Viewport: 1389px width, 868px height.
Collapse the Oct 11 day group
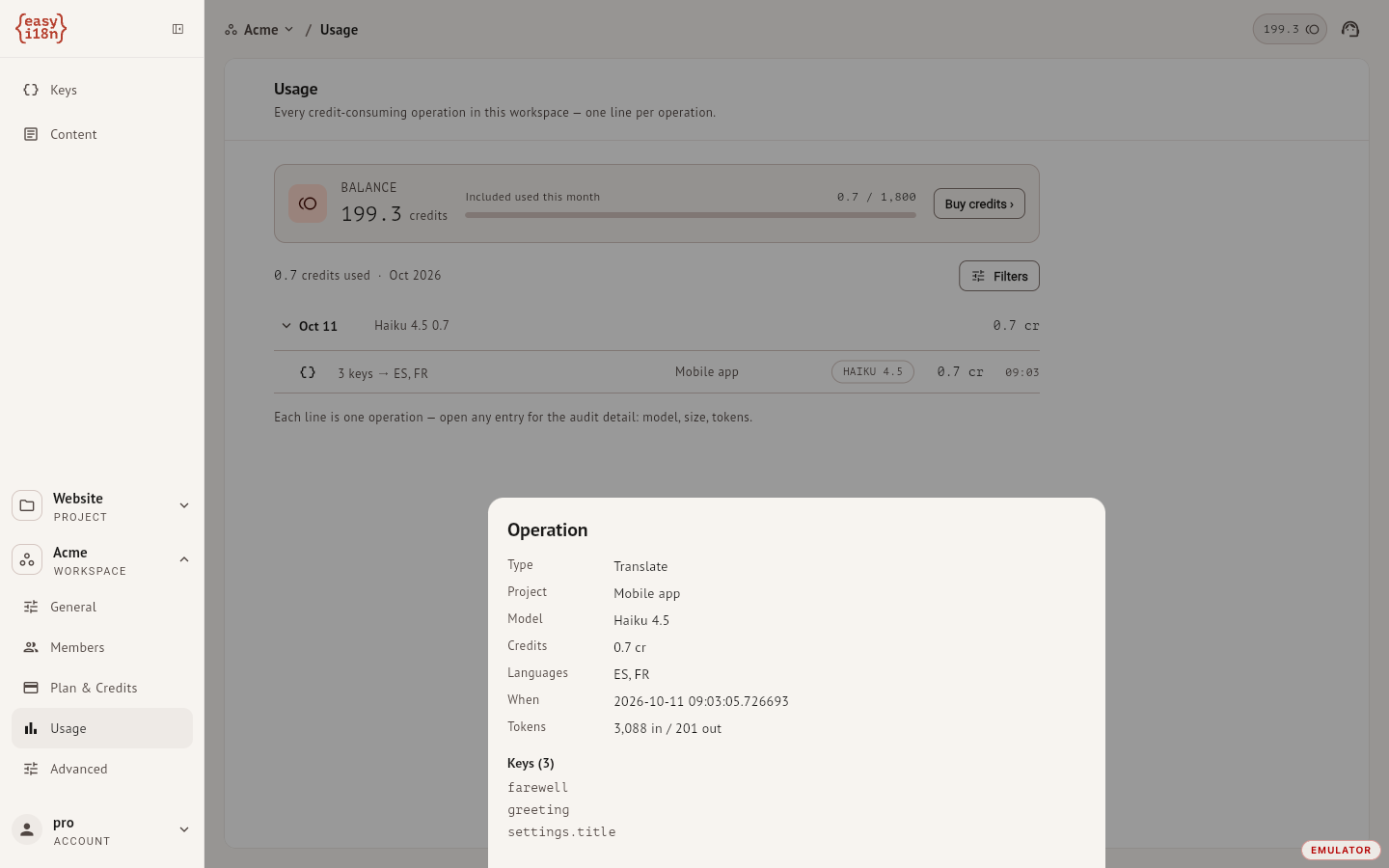[286, 326]
